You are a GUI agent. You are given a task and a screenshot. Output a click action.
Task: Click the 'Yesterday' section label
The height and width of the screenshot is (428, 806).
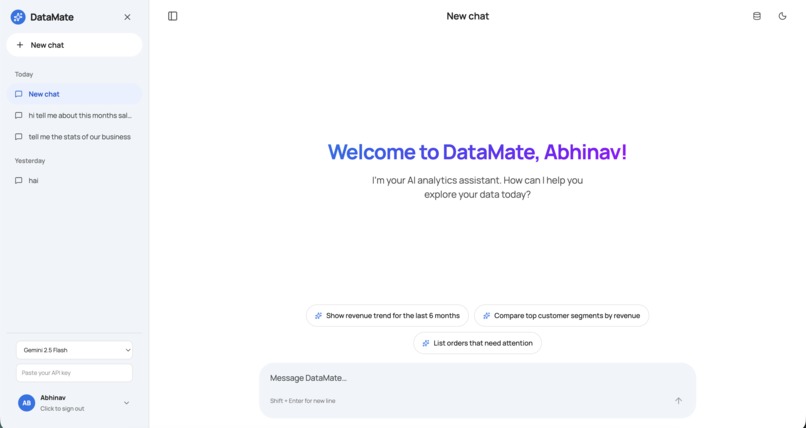click(30, 161)
